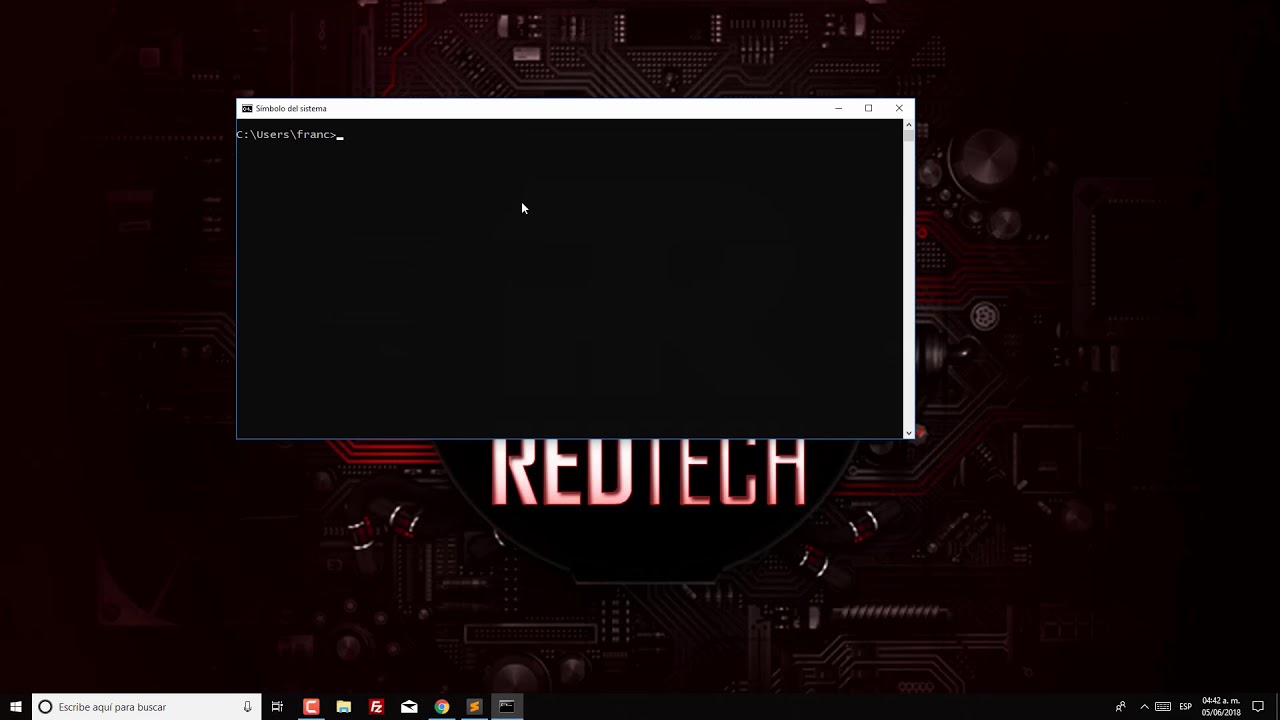Open the clock and date flyout
Screen dimensions: 1280x720
coord(1221,707)
